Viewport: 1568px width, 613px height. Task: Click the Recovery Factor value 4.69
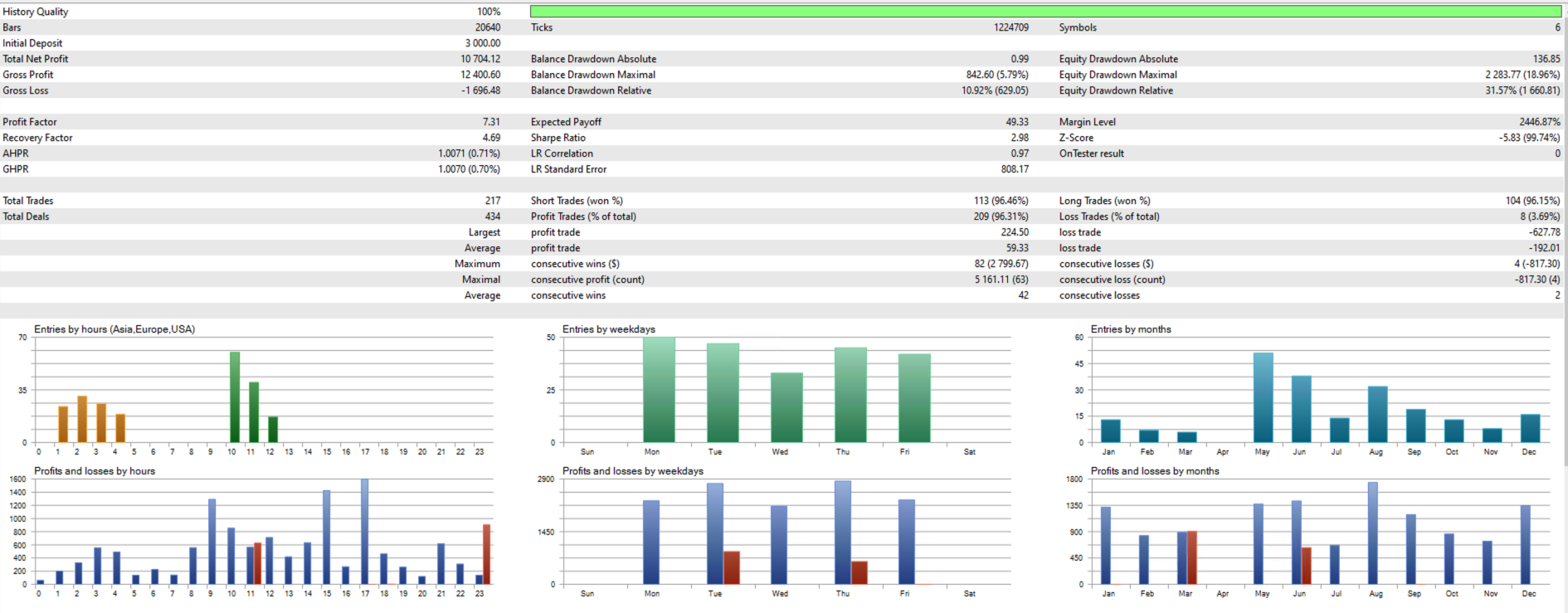click(491, 138)
